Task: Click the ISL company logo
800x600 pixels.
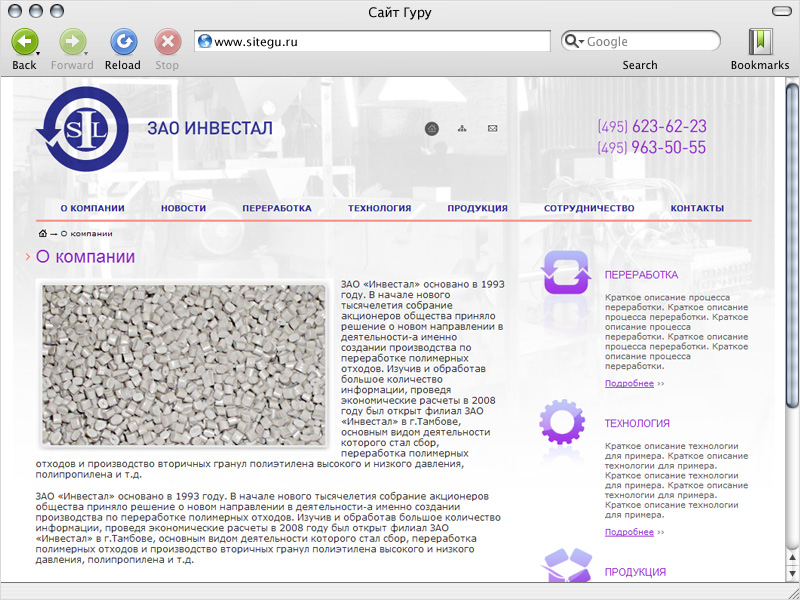Action: coord(82,129)
